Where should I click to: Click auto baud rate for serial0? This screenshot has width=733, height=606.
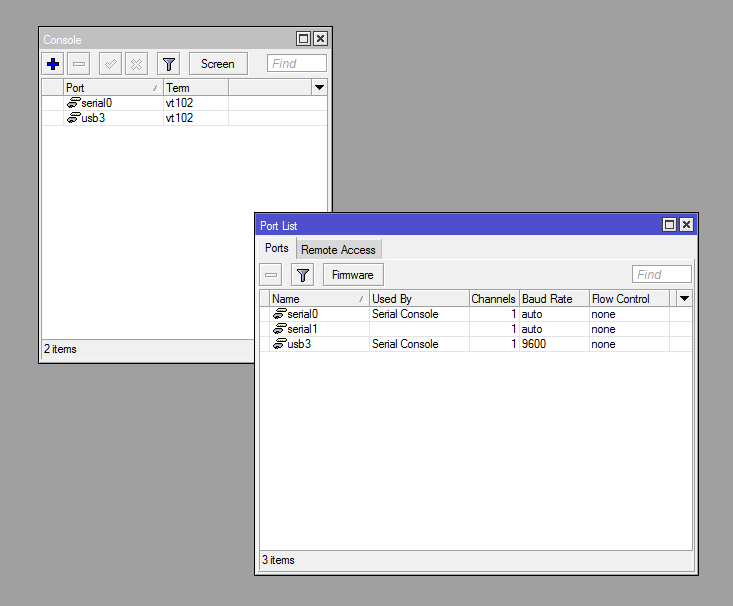(532, 314)
